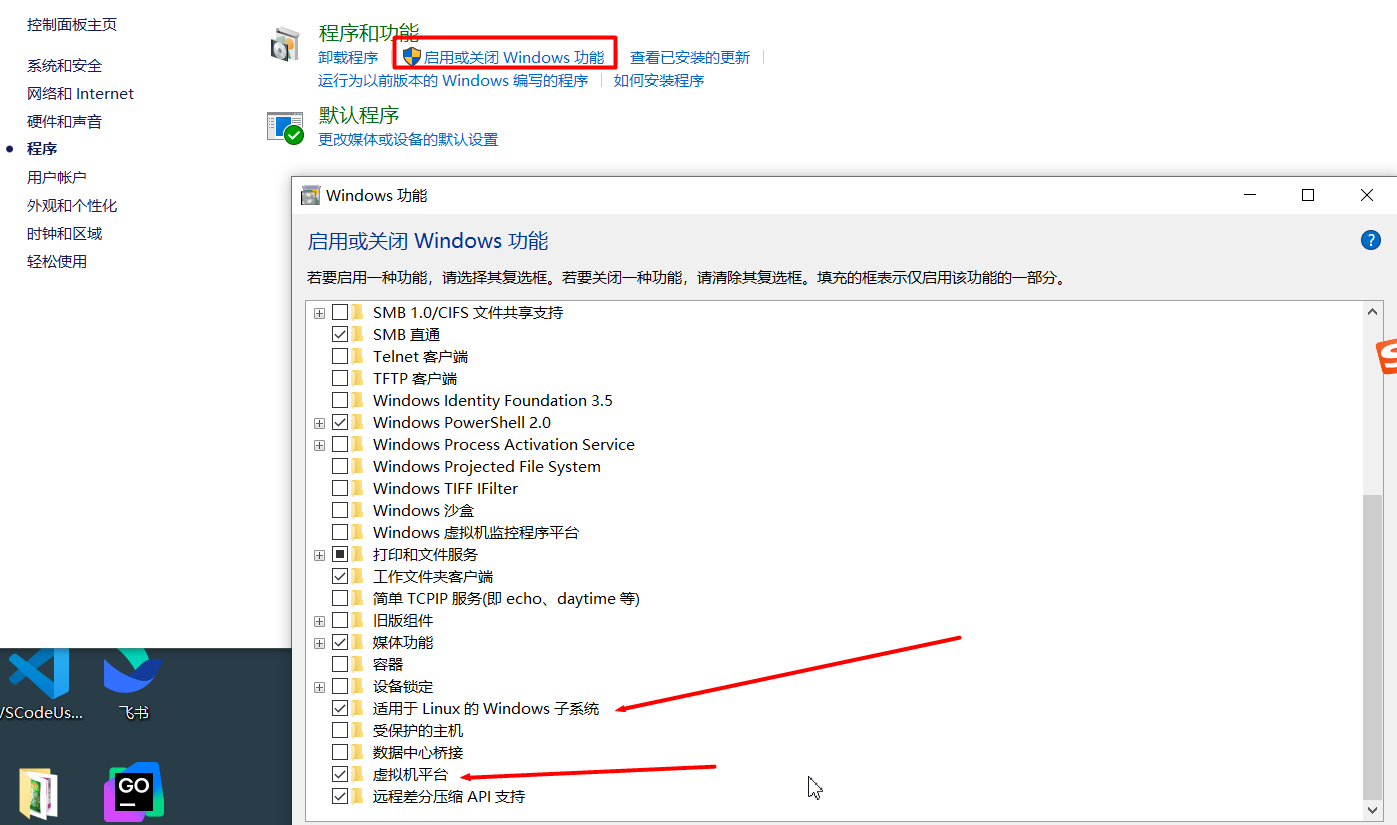Expand the 打印和文件服务 tree node
Screen dimensions: 1397x825
pyautogui.click(x=319, y=555)
